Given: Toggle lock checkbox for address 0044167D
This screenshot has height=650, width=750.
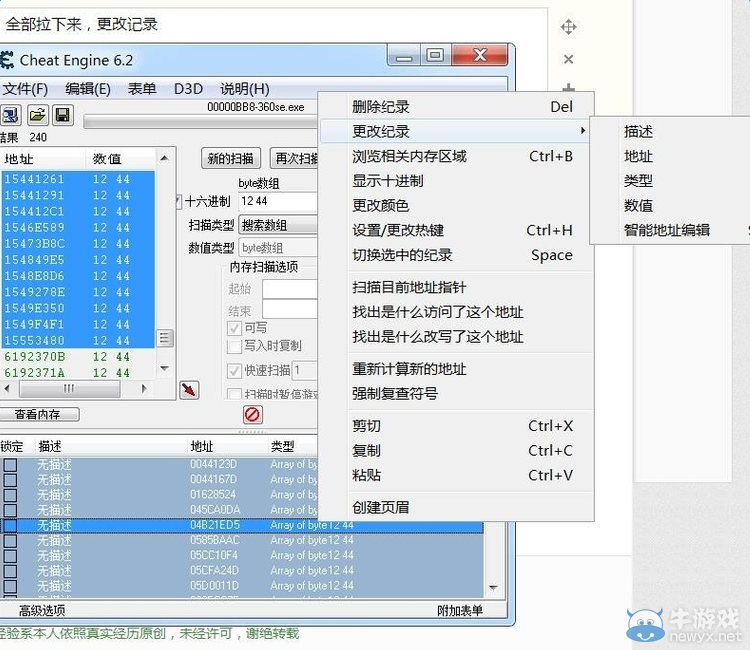Looking at the screenshot, I should 10,480.
